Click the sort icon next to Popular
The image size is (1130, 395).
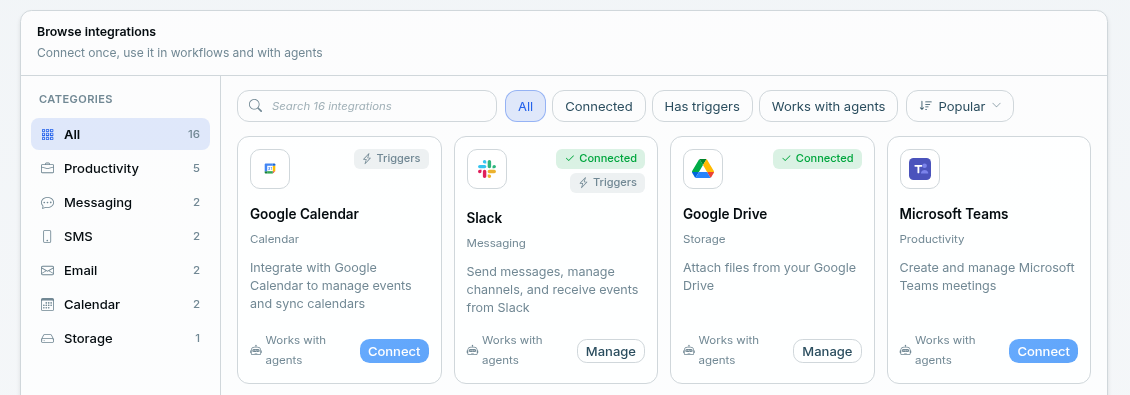point(926,106)
